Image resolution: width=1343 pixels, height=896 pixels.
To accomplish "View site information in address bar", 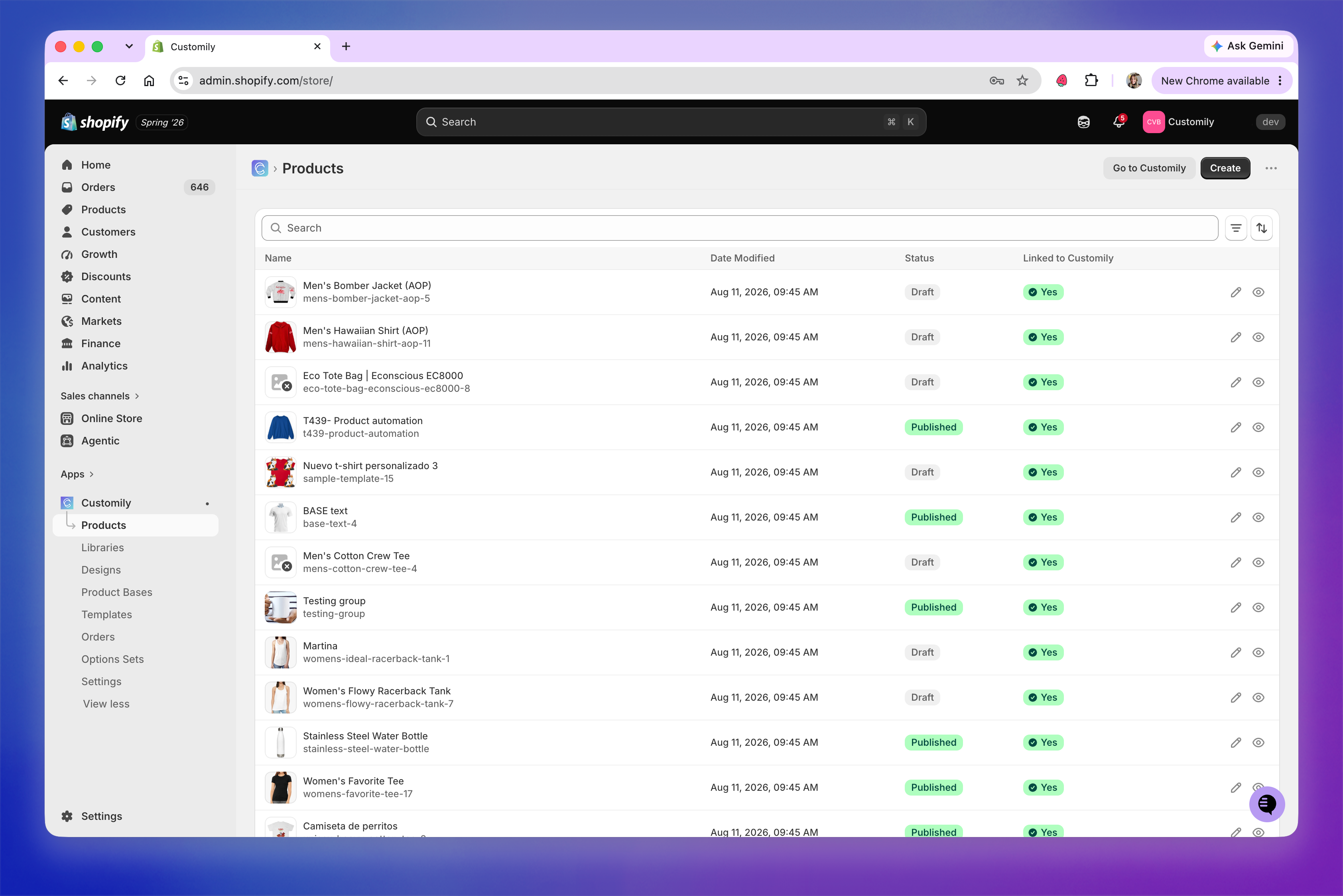I will pyautogui.click(x=183, y=81).
